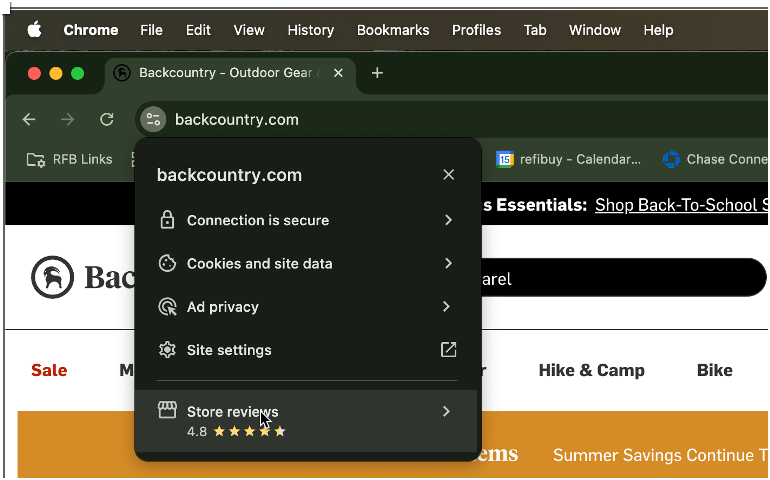Select the Backcountry - Outdoor Gear tab
Image resolution: width=770 pixels, height=480 pixels.
click(230, 73)
